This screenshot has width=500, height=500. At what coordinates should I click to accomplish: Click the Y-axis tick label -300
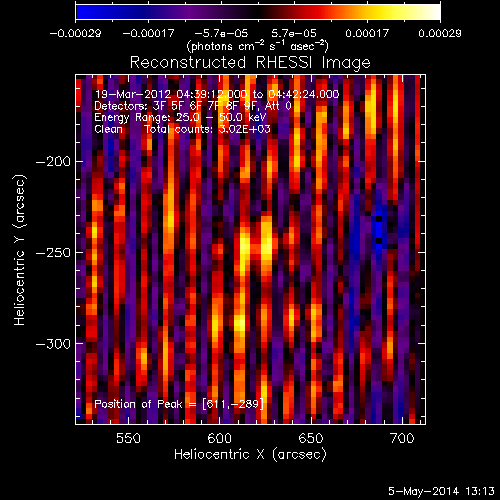pos(53,344)
